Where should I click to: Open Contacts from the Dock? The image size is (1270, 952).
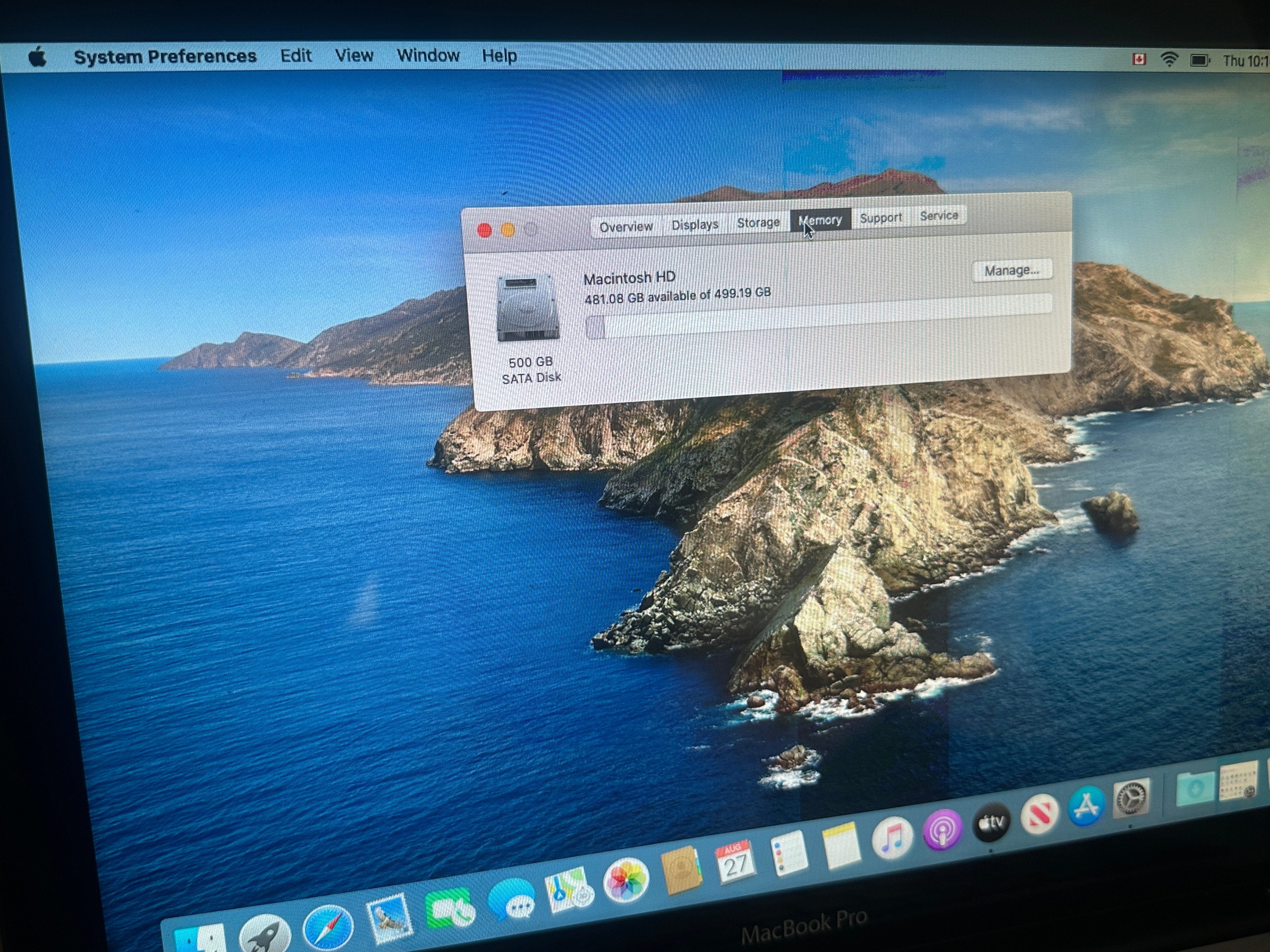pos(681,870)
